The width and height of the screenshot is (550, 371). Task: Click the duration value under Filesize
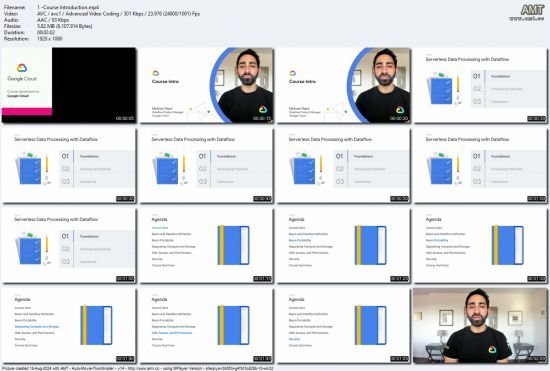click(x=46, y=32)
